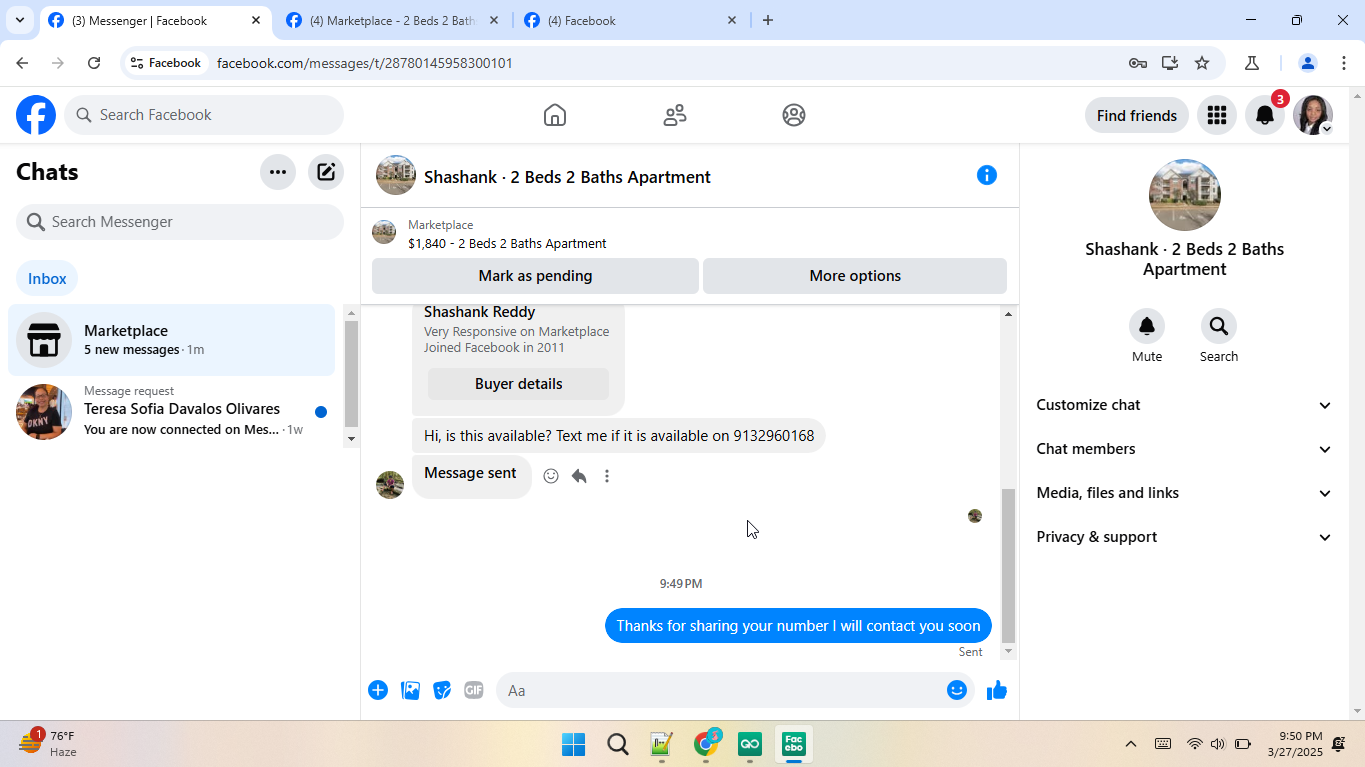1365x767 pixels.
Task: Open the notifications bell
Action: coord(1265,115)
